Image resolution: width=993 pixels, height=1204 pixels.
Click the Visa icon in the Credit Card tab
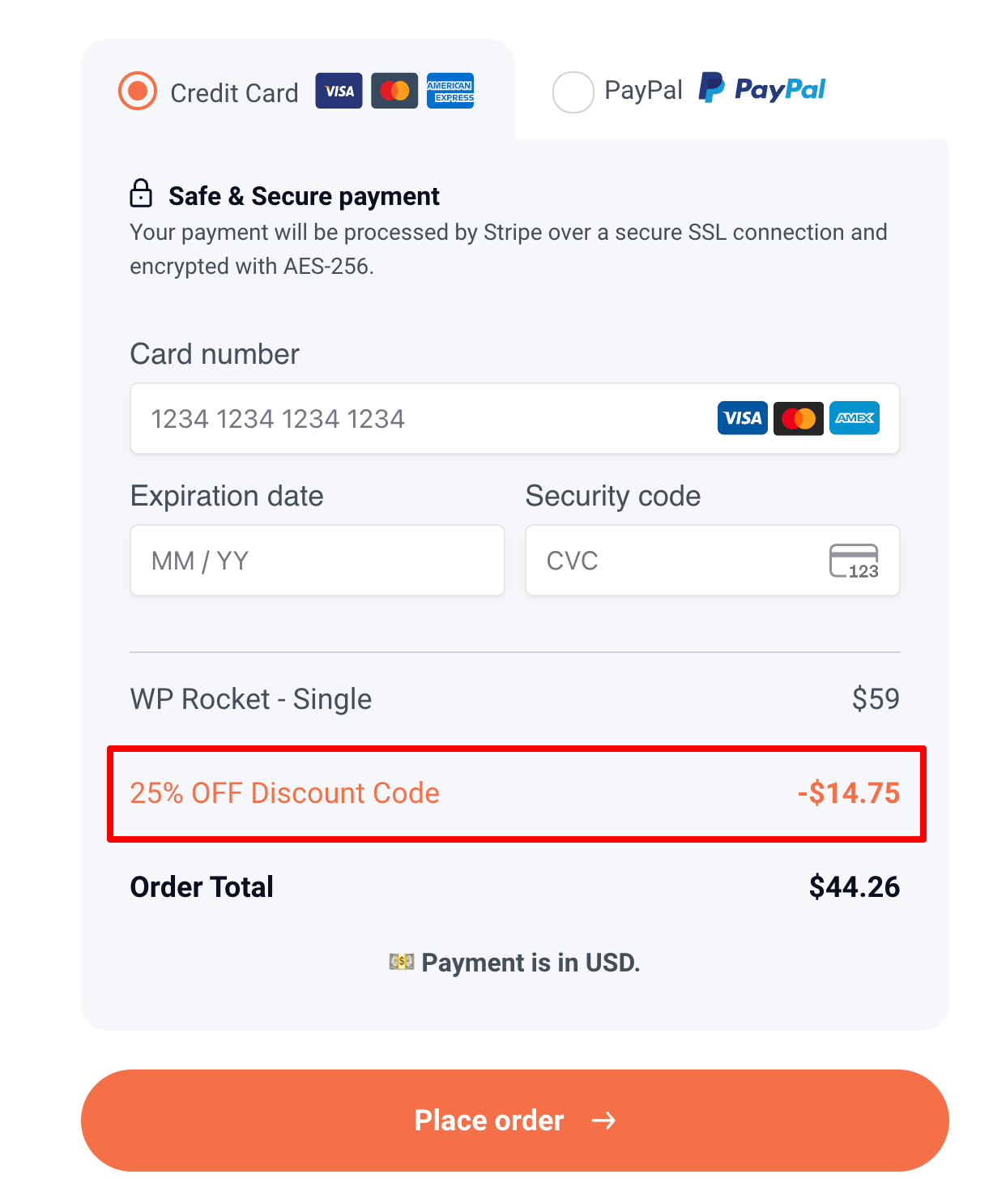(338, 91)
